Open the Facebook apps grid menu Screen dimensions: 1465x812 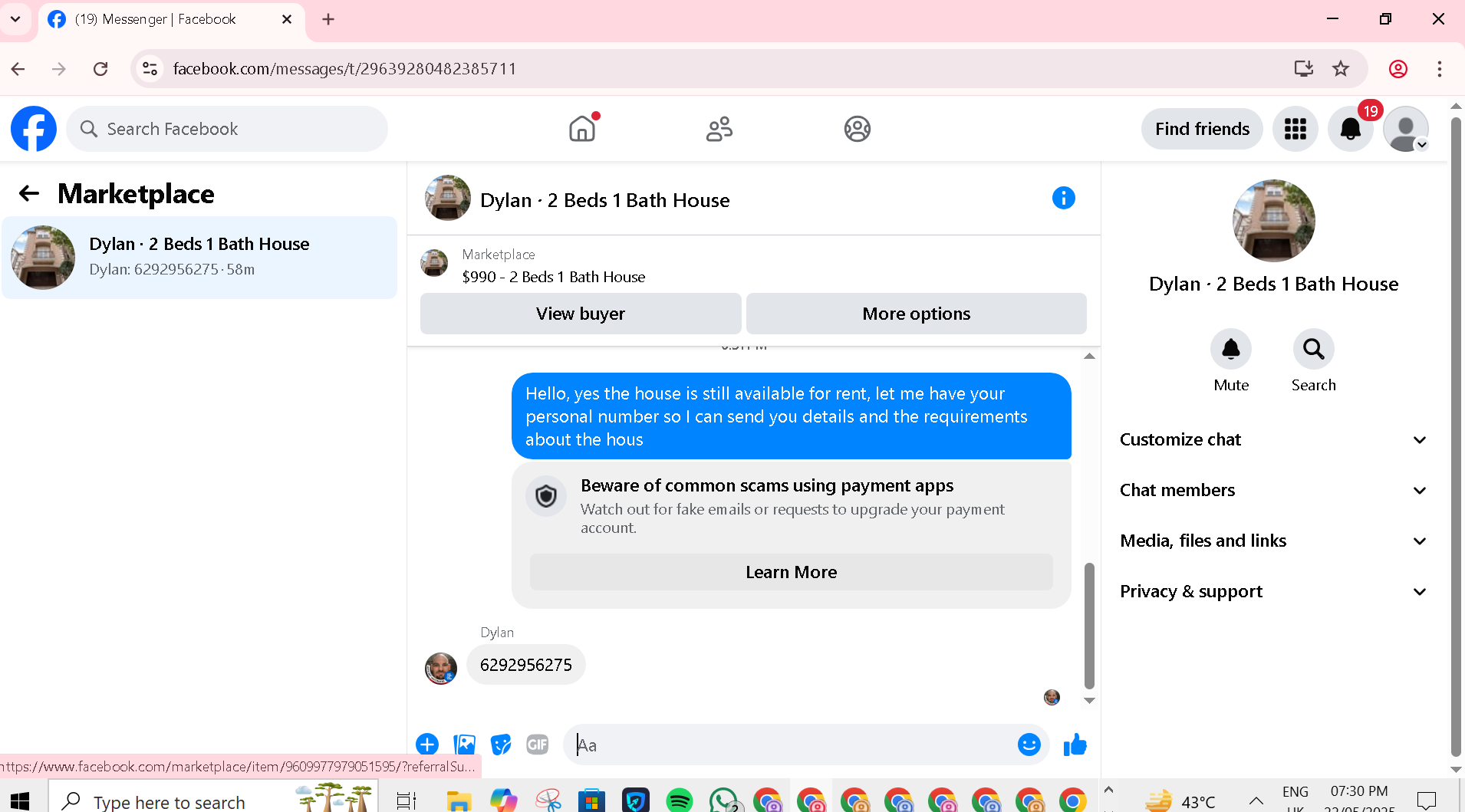click(1295, 129)
